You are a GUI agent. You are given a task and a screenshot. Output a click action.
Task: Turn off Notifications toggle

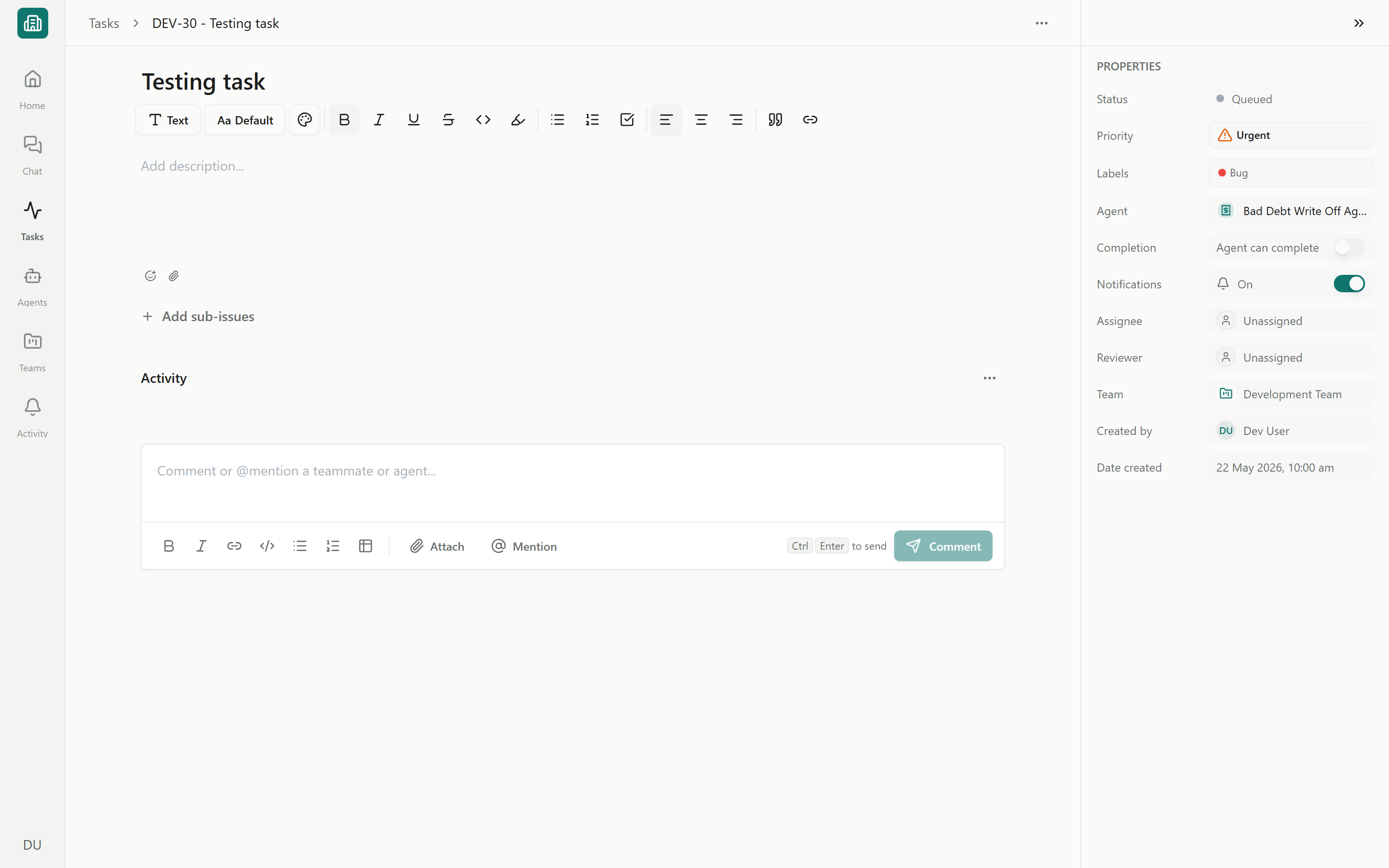(1349, 284)
